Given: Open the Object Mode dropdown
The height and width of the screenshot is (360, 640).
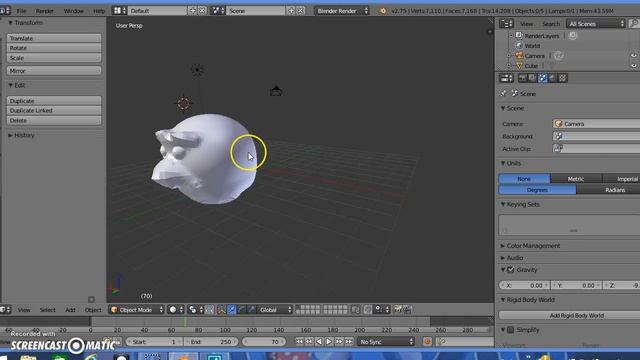Looking at the screenshot, I should click(136, 310).
